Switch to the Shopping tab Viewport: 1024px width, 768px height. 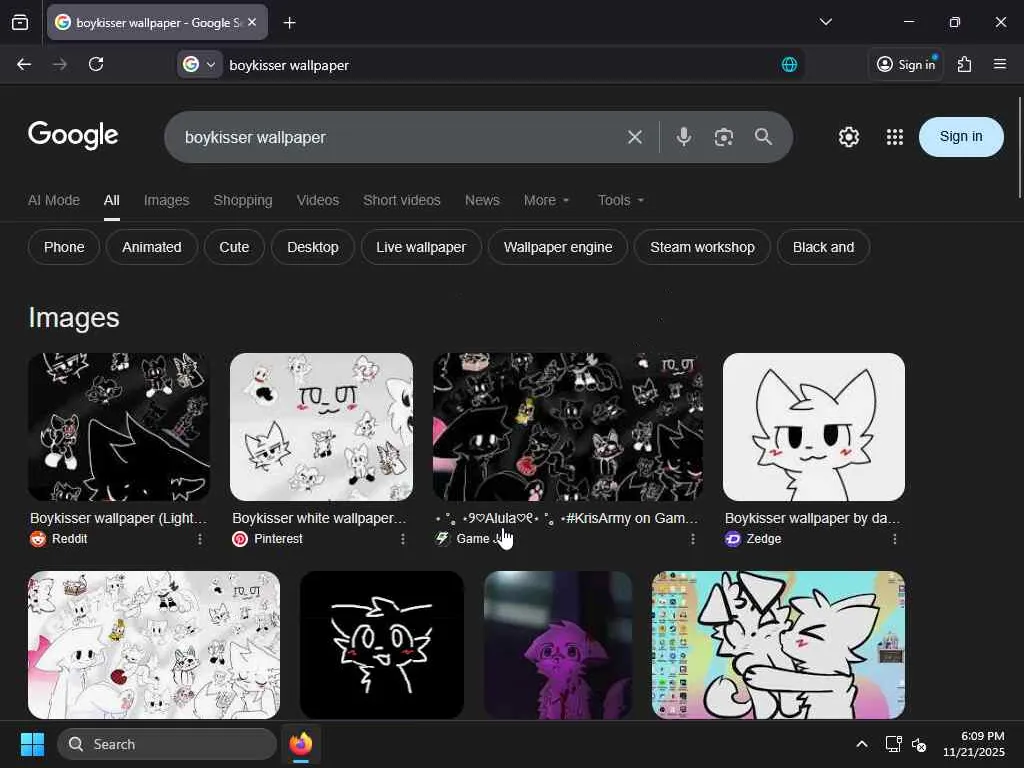(x=243, y=200)
